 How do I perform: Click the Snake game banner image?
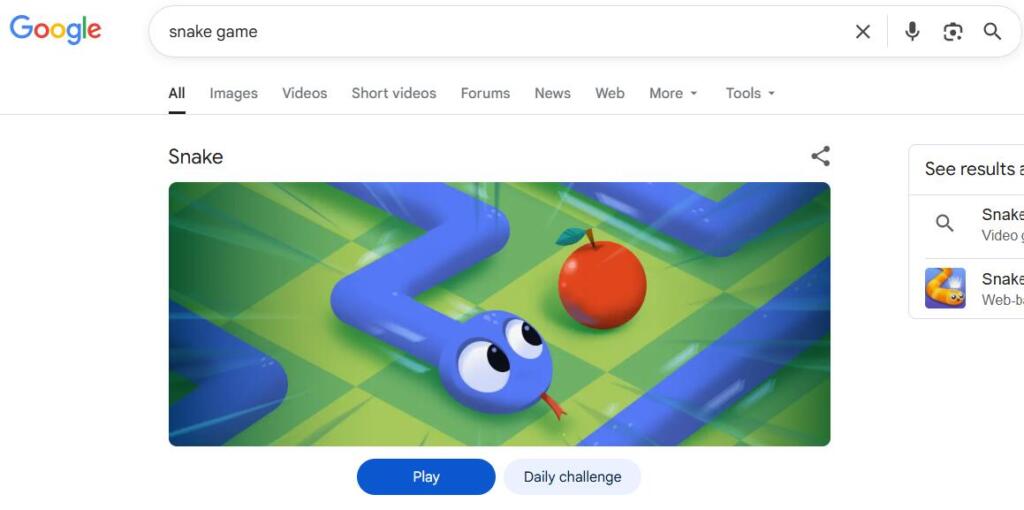[499, 314]
